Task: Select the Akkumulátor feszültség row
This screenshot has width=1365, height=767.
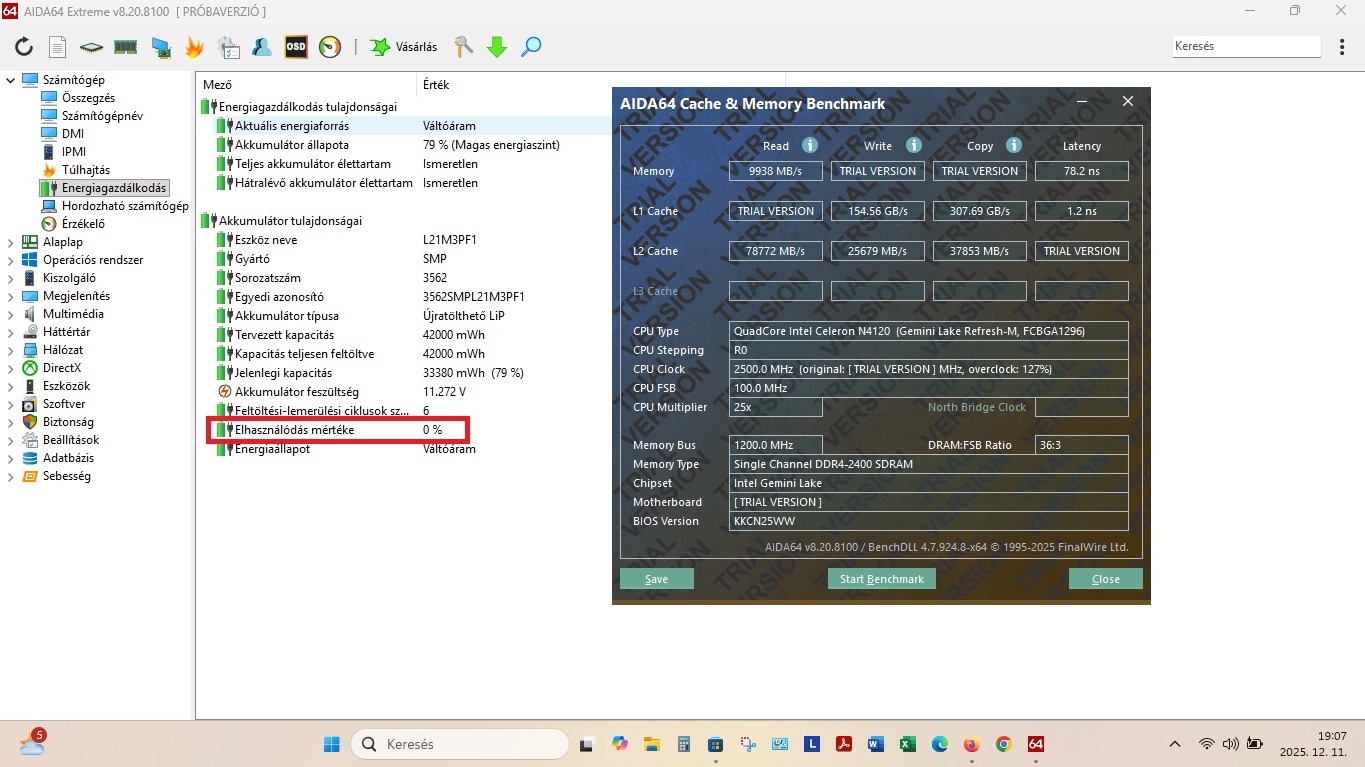Action: click(x=405, y=392)
